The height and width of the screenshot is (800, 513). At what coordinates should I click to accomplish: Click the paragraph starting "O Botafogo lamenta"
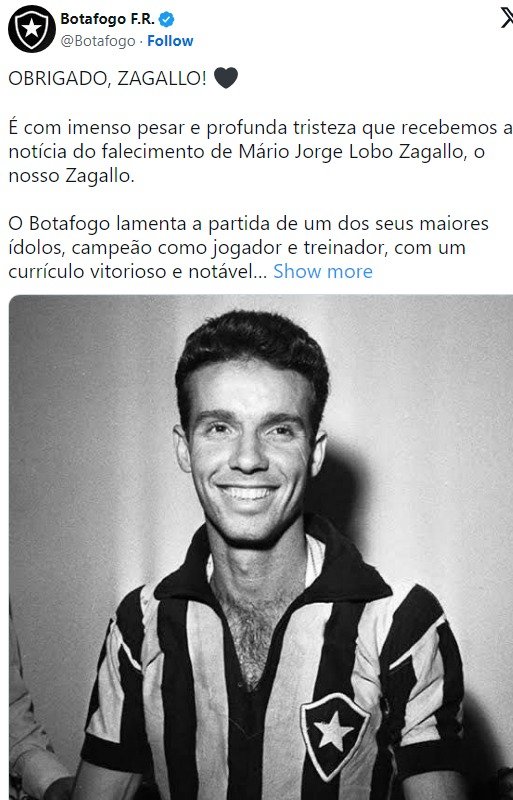[x=249, y=247]
